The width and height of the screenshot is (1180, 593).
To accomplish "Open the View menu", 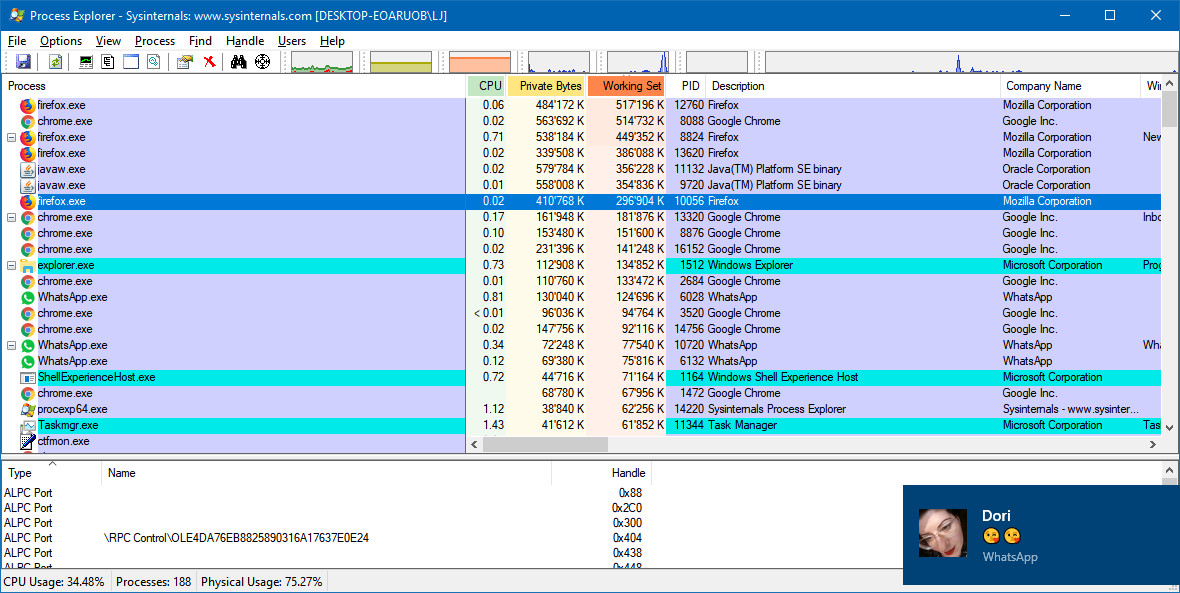I will [108, 41].
